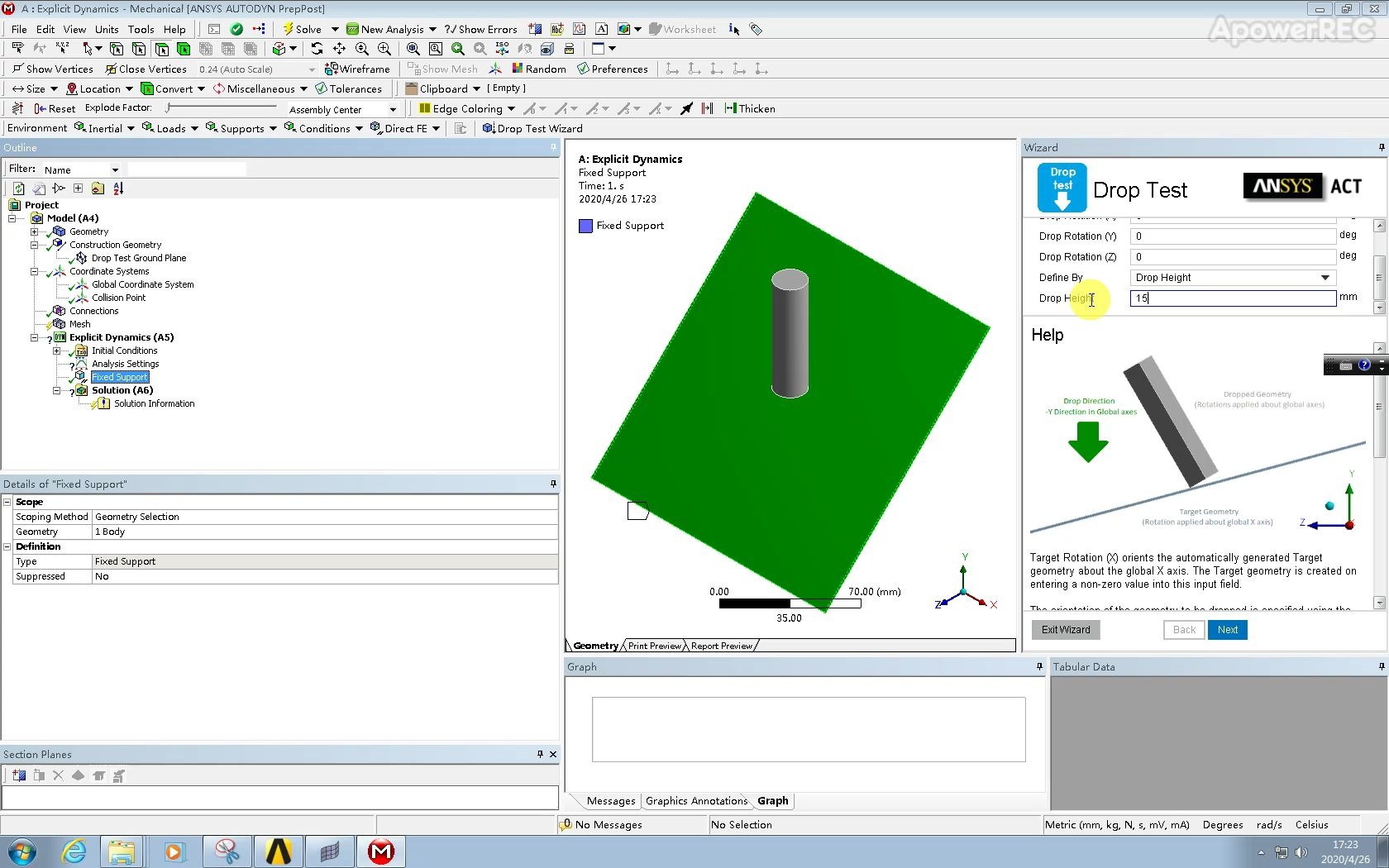The image size is (1389, 868).
Task: Open the Drop Test Wizard
Action: coord(533,128)
